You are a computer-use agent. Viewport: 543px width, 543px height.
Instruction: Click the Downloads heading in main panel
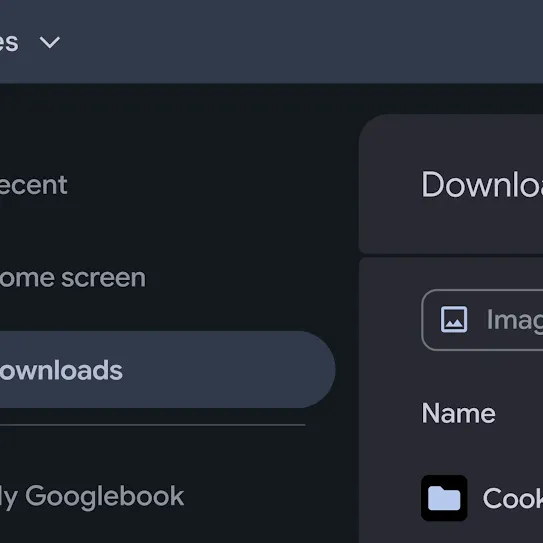[482, 185]
